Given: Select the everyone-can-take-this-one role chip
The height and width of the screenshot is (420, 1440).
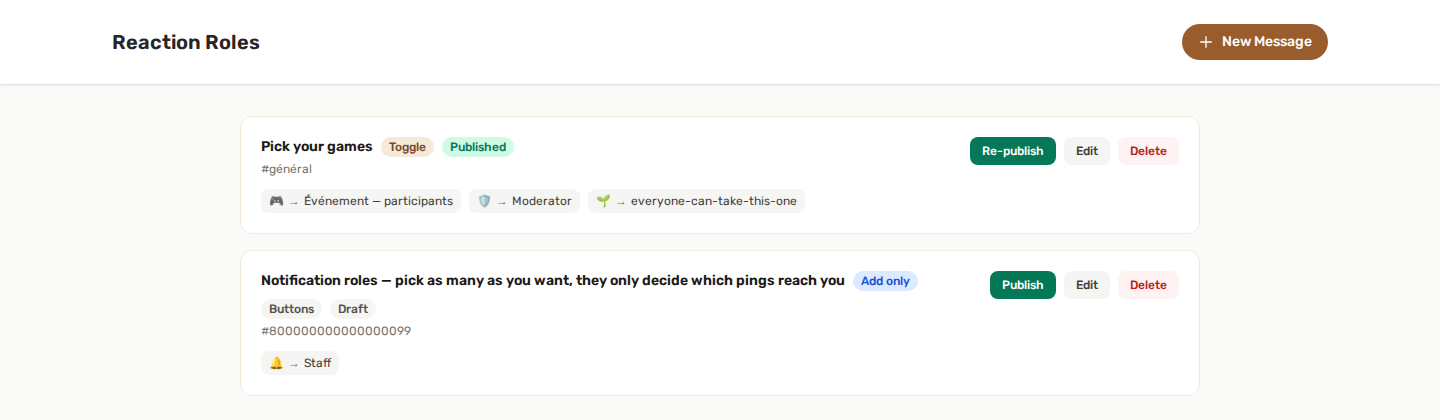Looking at the screenshot, I should tap(696, 201).
